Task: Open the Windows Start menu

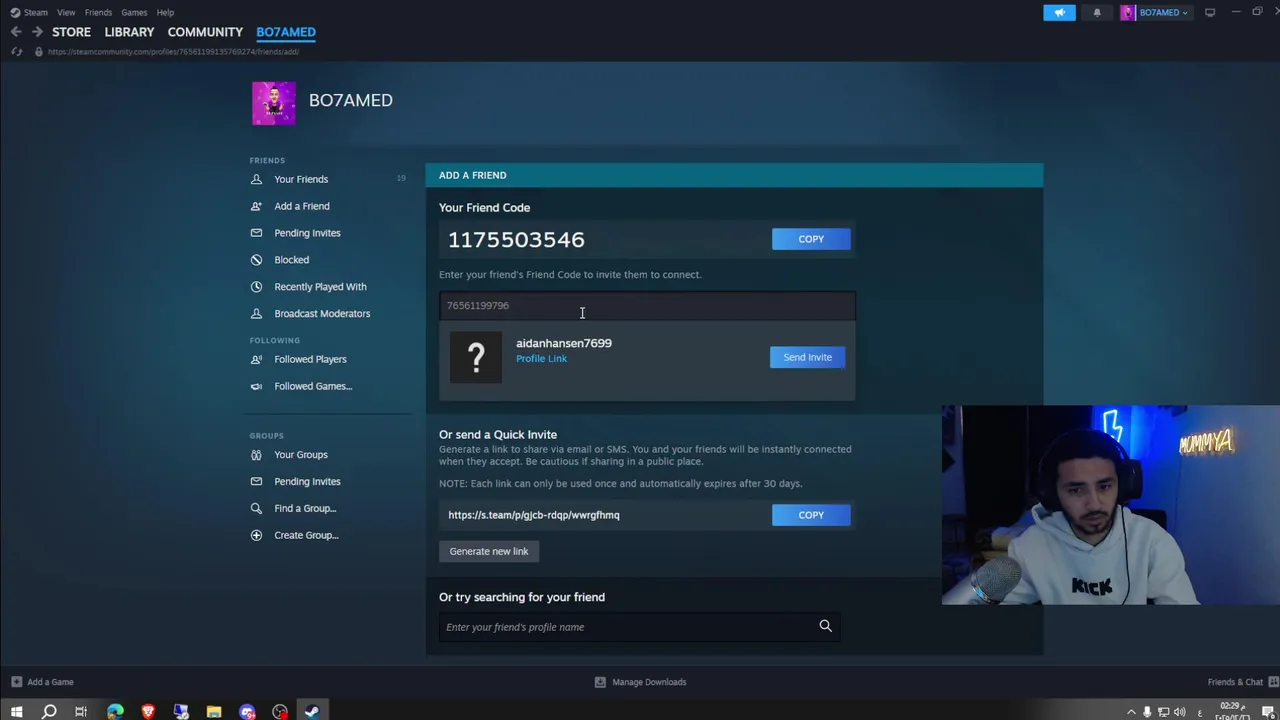Action: [16, 712]
